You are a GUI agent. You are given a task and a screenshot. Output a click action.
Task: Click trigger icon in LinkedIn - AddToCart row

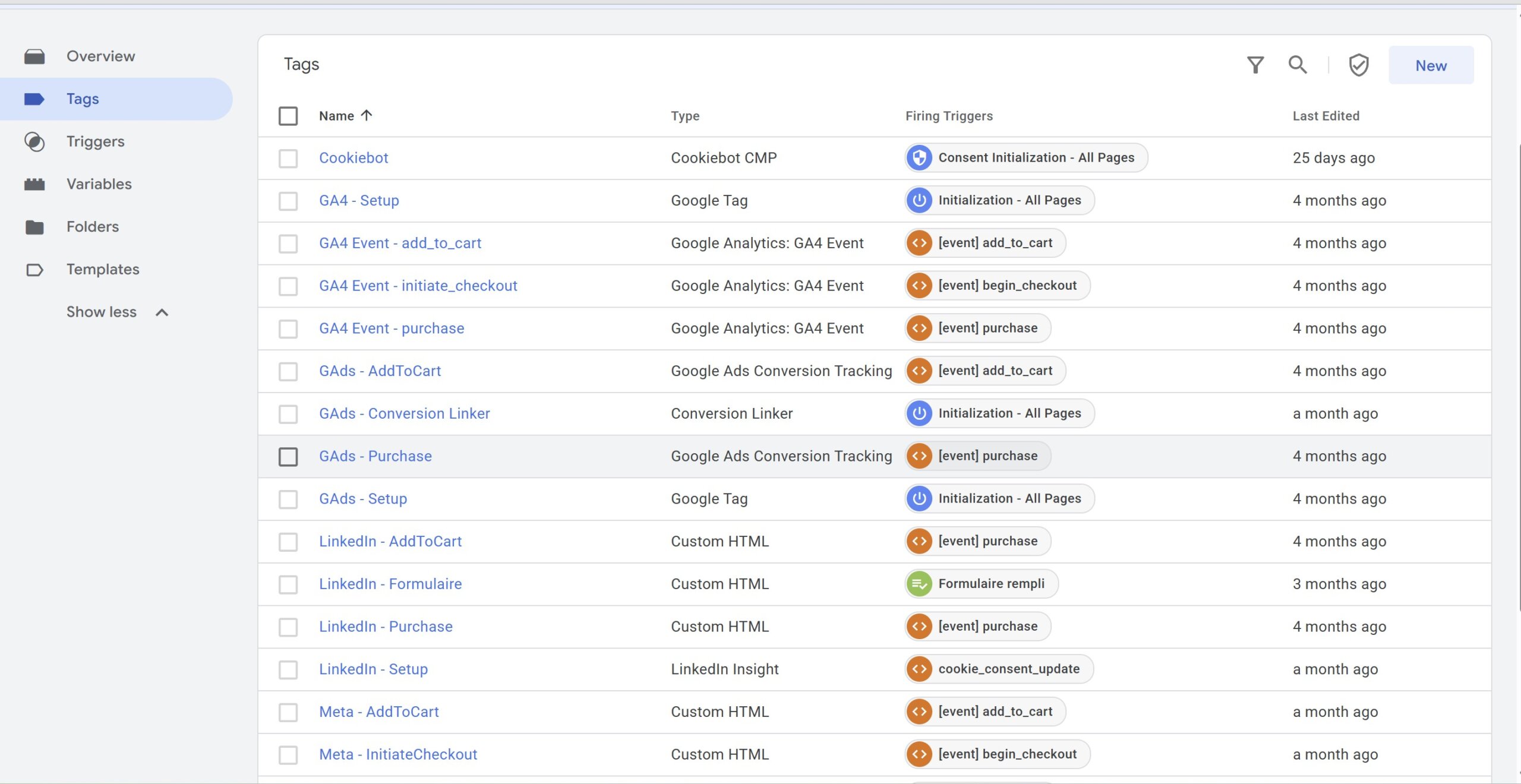pyautogui.click(x=919, y=542)
